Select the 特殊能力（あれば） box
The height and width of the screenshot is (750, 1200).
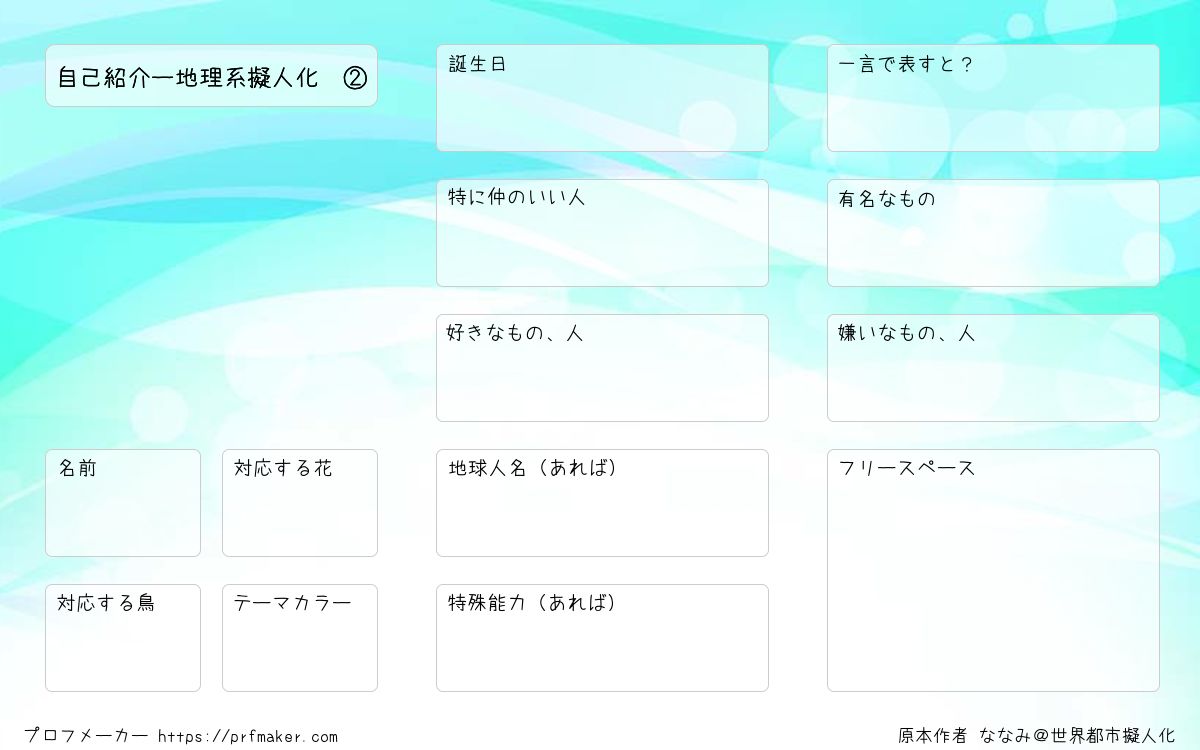coord(602,639)
